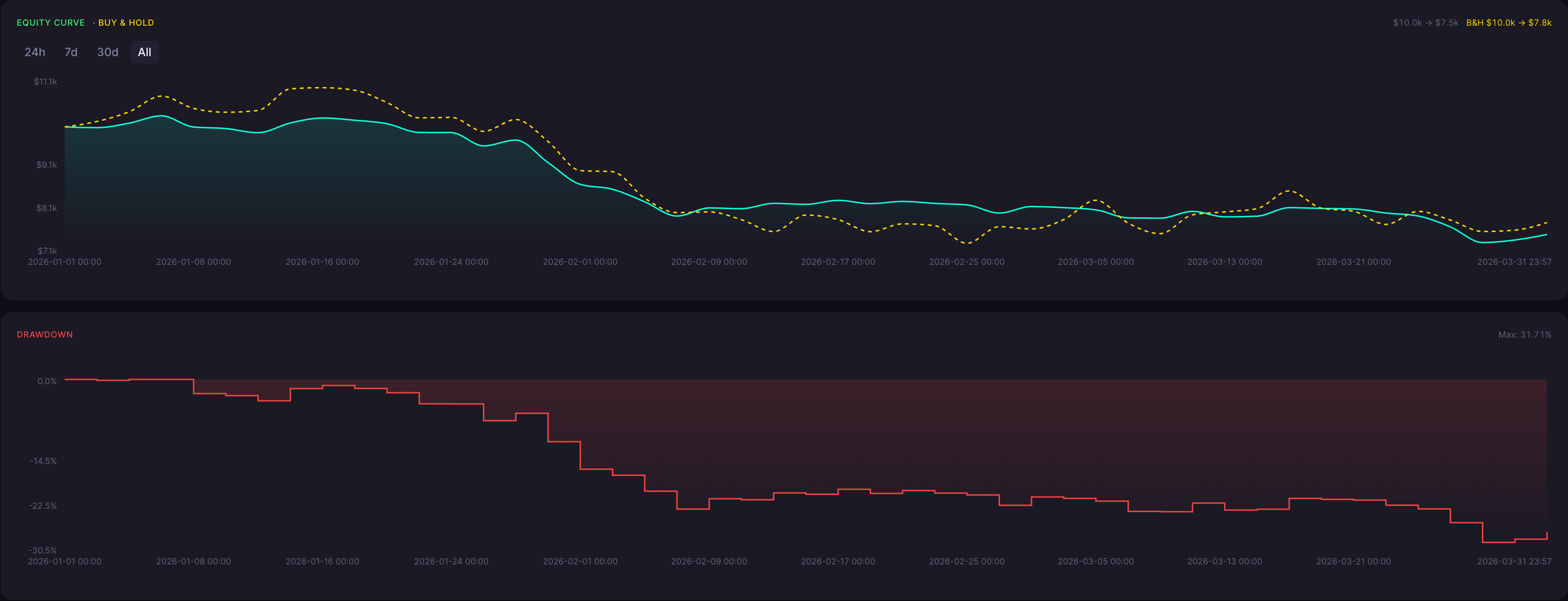Click drawdown chart date 2026-02-09 00:00
The image size is (1568, 601).
(709, 562)
